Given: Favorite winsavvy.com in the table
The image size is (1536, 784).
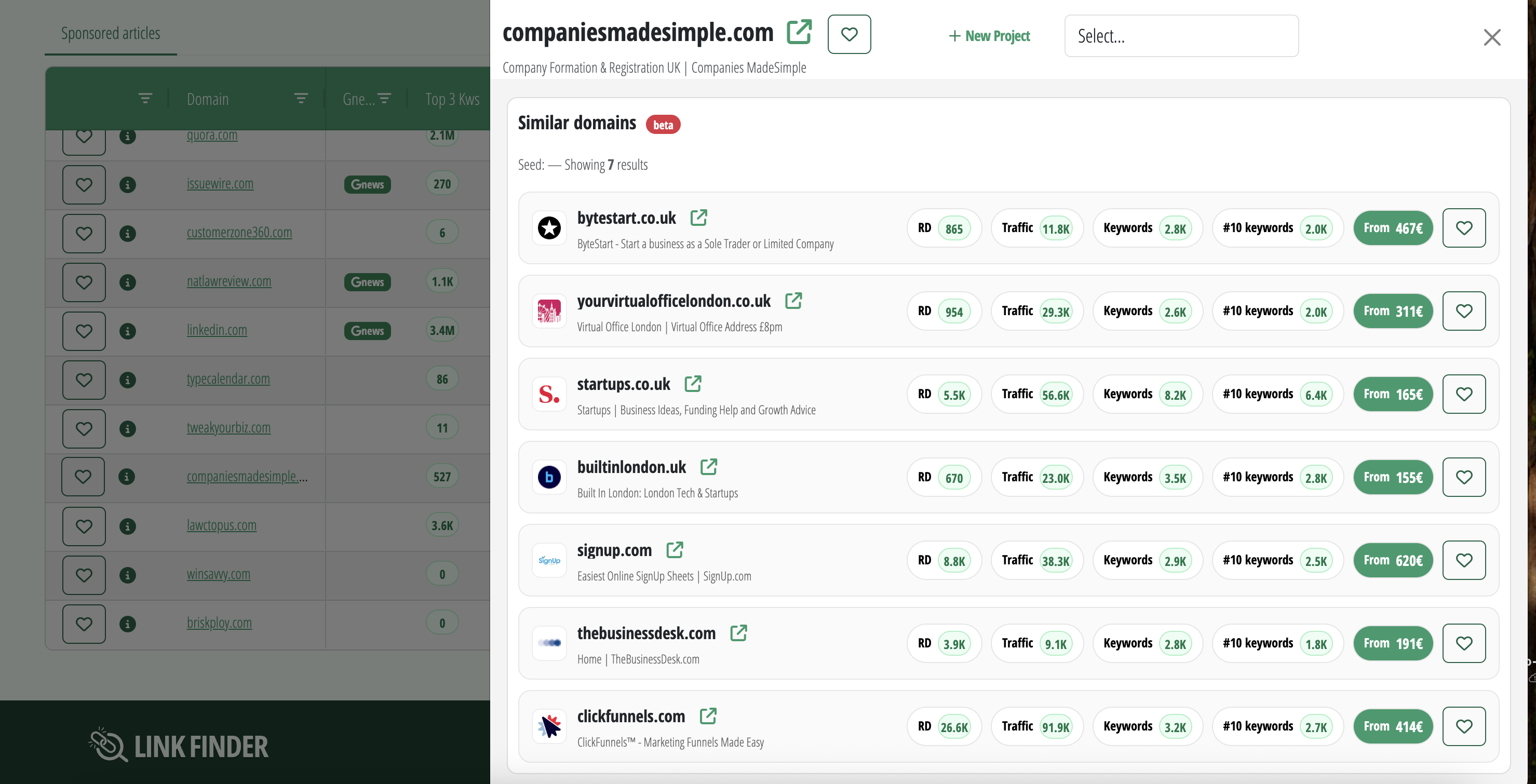Looking at the screenshot, I should pos(84,575).
